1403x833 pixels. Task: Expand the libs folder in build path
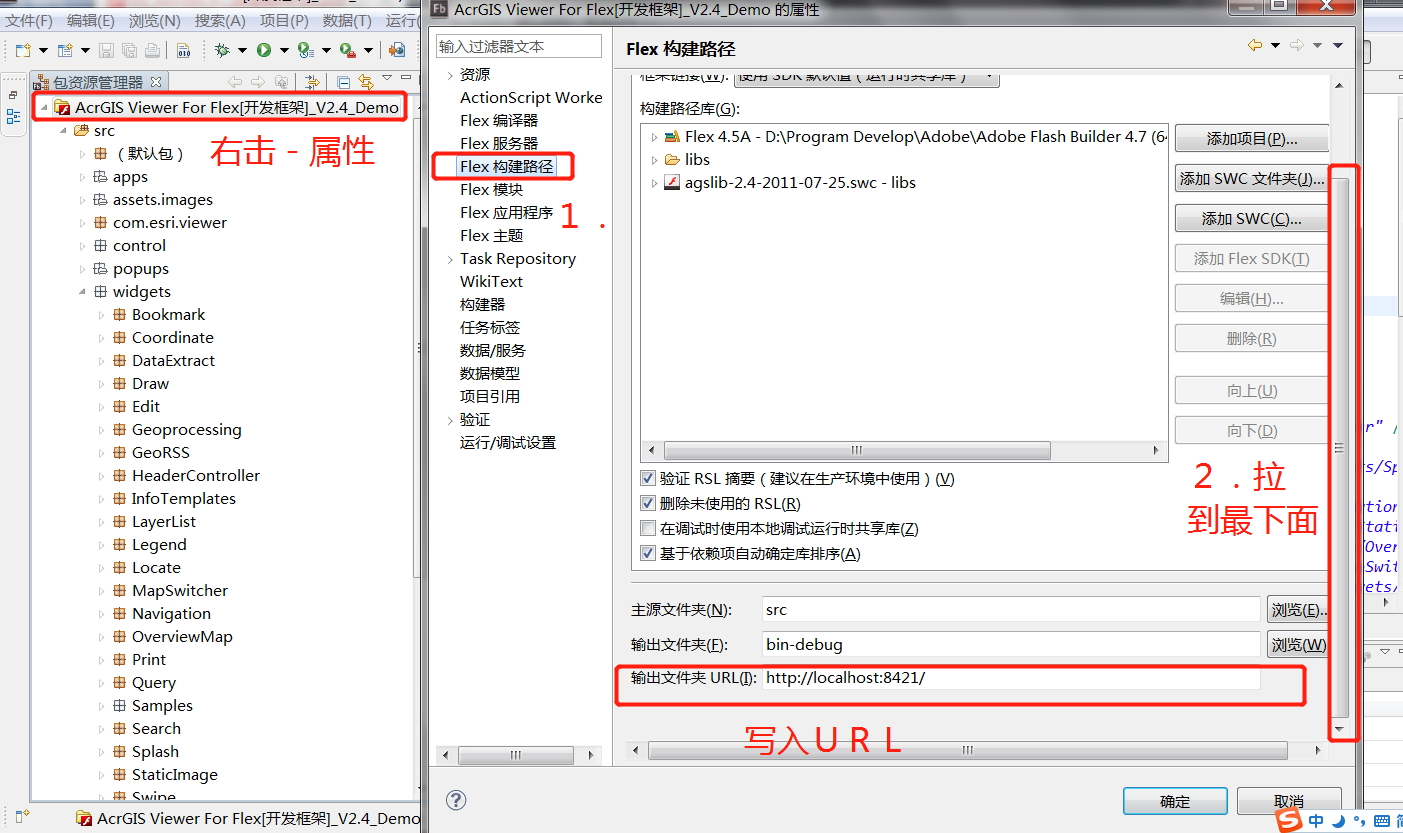coord(654,160)
